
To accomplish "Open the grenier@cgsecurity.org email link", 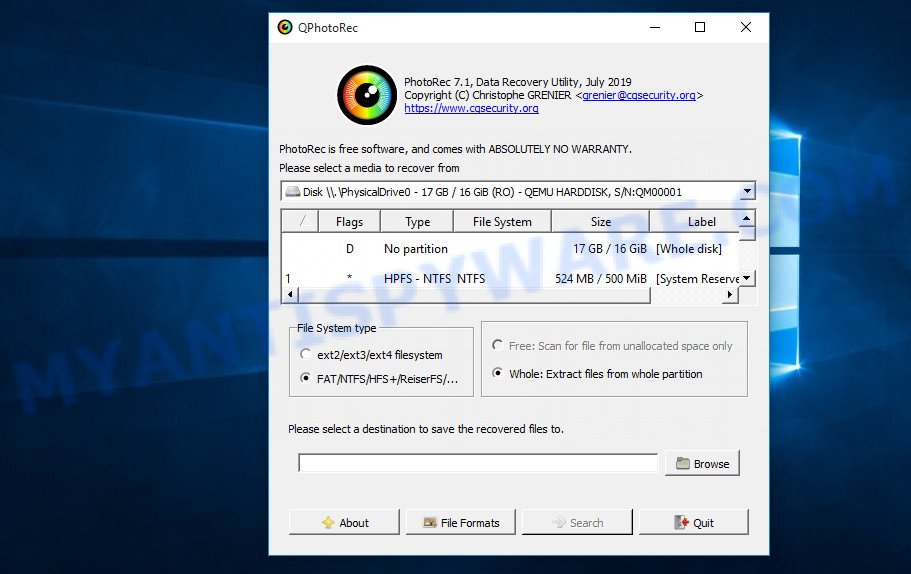I will (639, 95).
